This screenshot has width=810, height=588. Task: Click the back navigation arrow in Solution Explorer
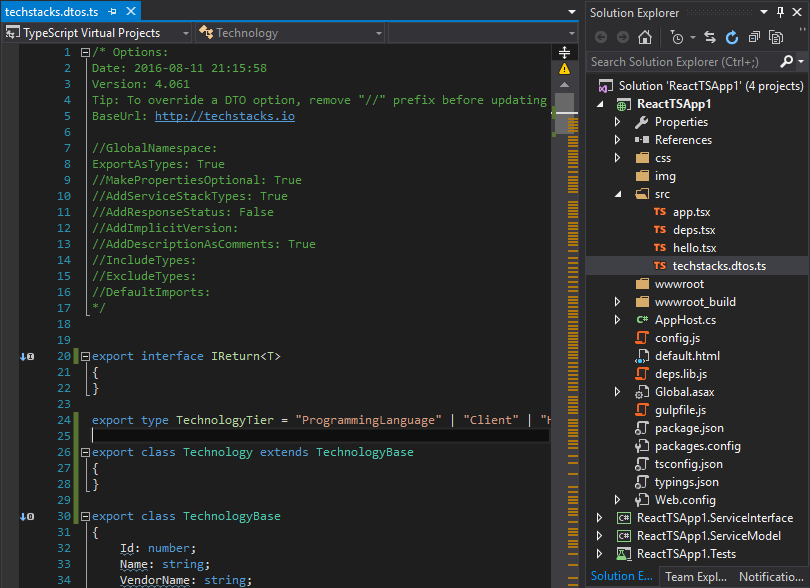600,37
